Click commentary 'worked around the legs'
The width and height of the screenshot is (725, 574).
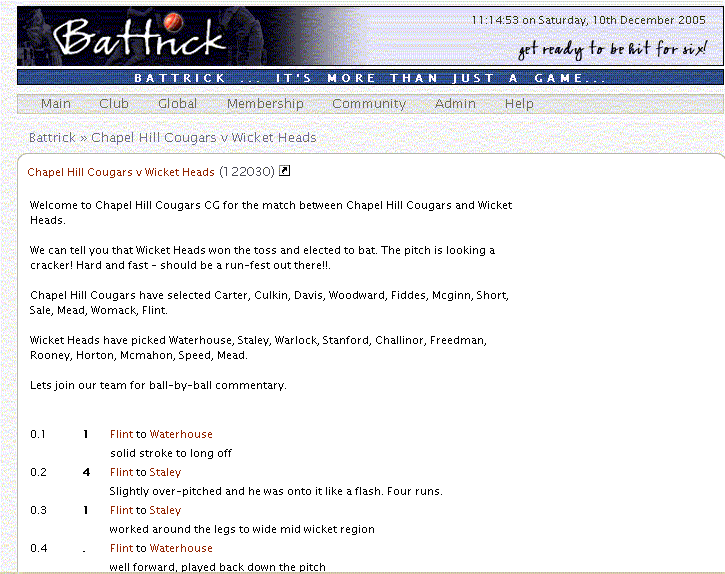[242, 529]
